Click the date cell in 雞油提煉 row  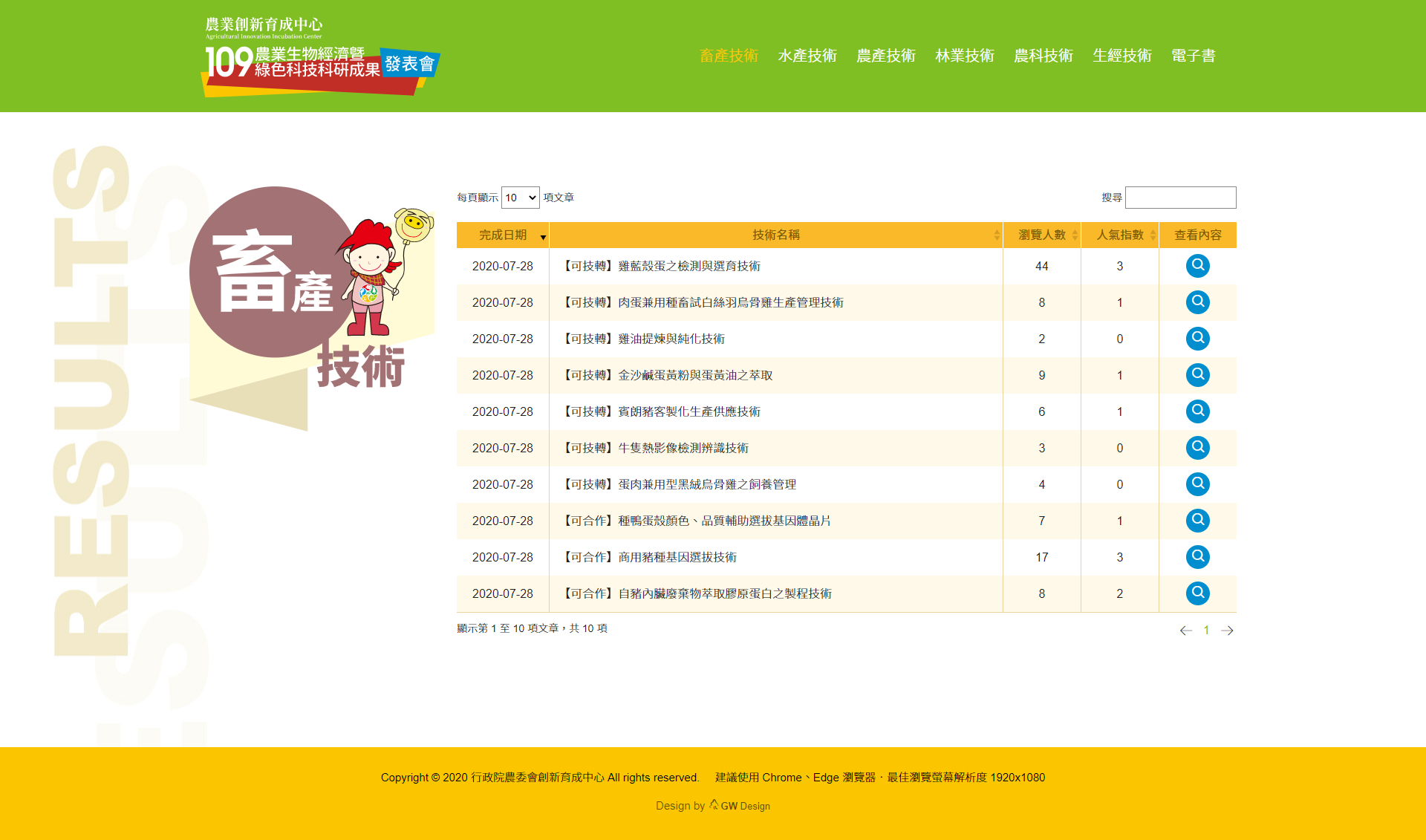point(503,339)
